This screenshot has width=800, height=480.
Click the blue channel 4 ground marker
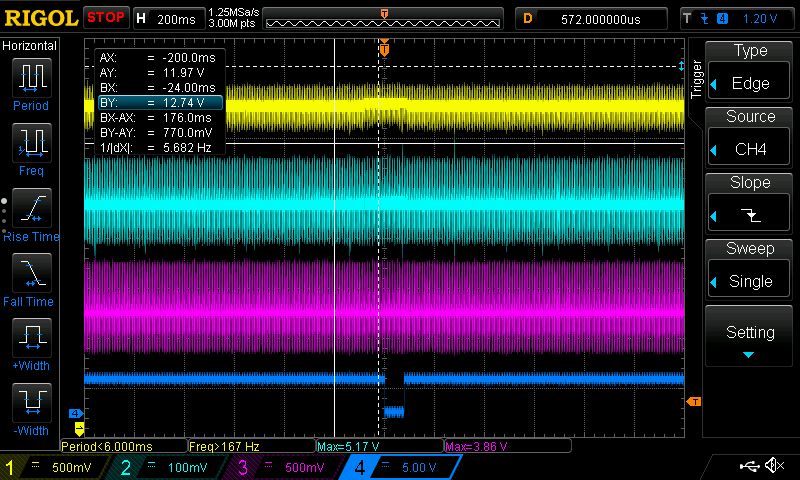tap(76, 413)
